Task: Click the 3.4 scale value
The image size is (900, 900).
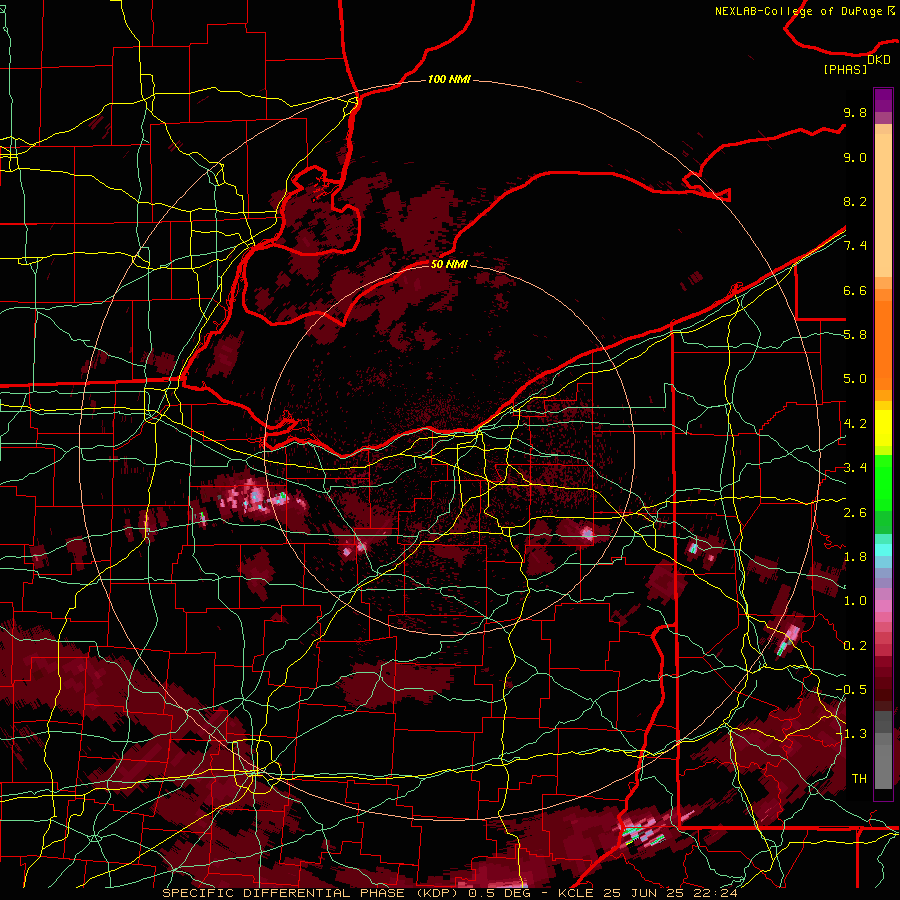Action: pos(855,468)
